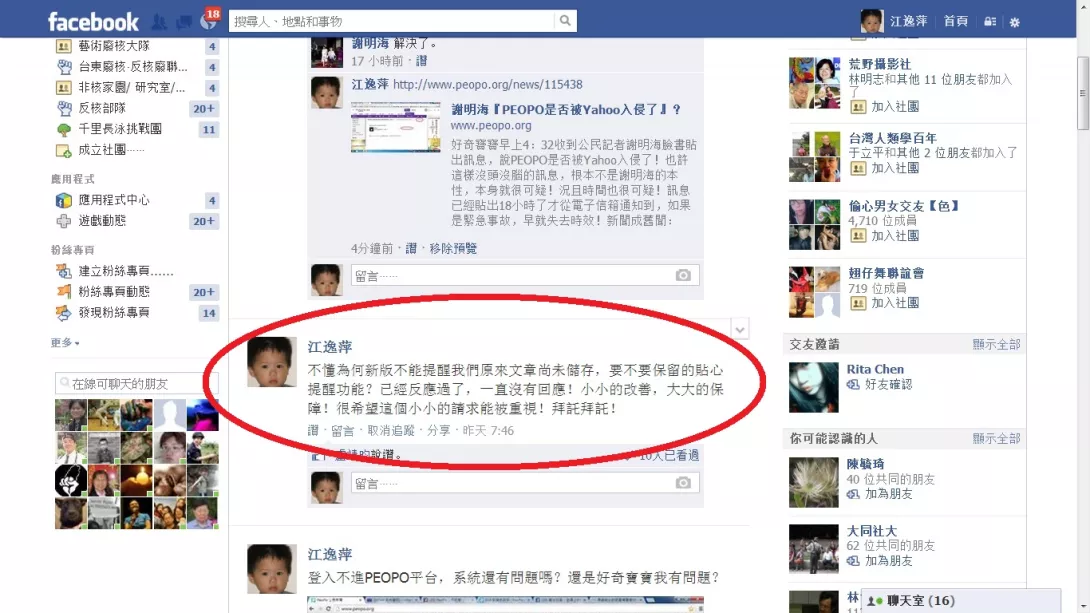Toggle 讚 on the 江逸萍 circled post
Image resolution: width=1090 pixels, height=613 pixels.
pos(313,431)
